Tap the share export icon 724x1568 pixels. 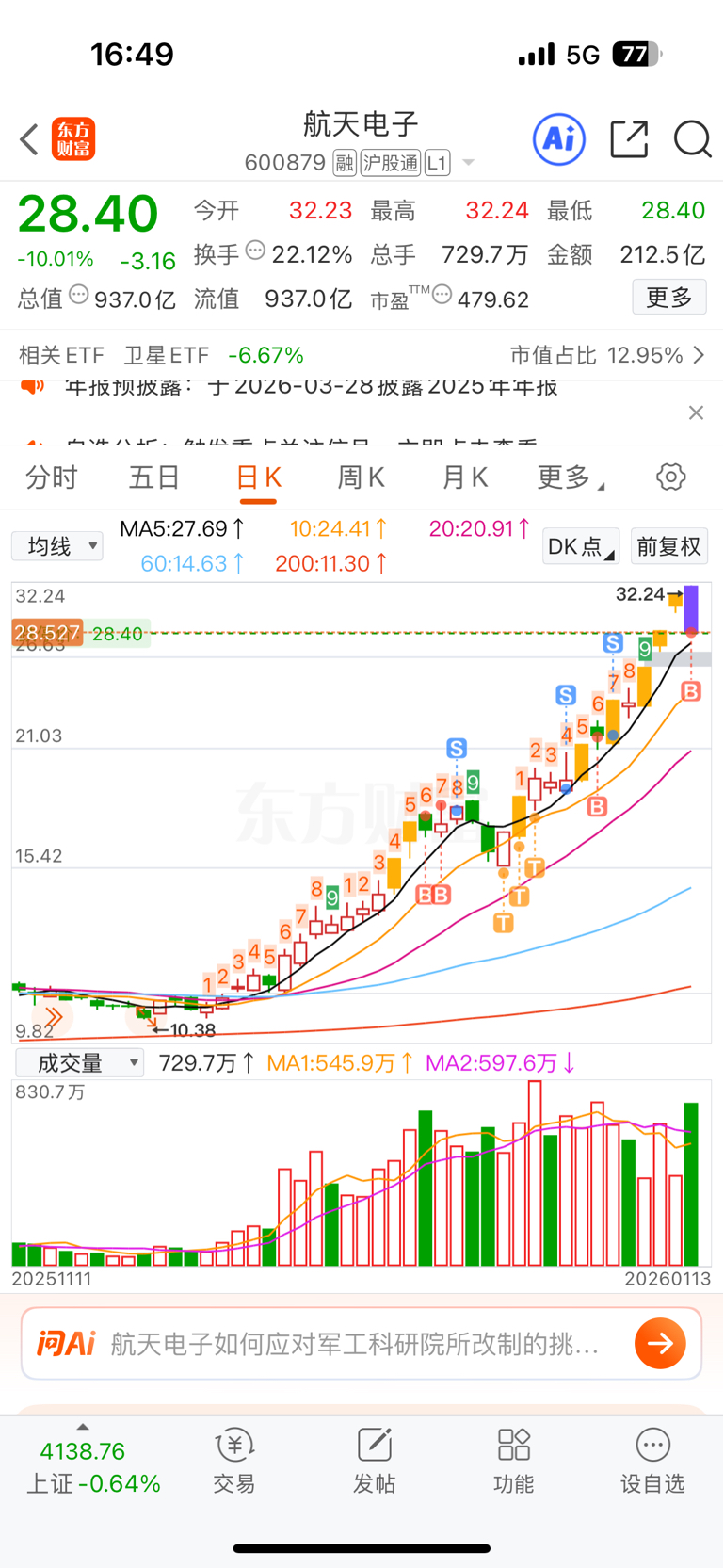(629, 139)
